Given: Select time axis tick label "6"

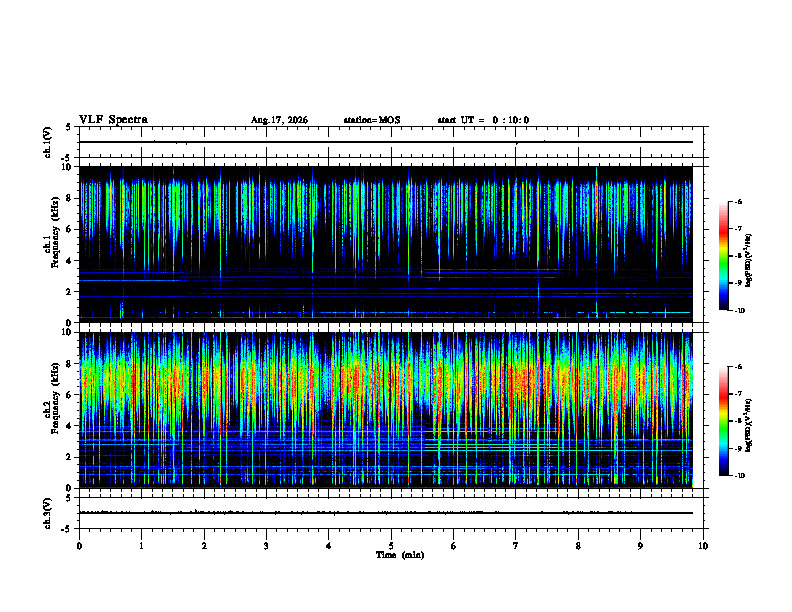Looking at the screenshot, I should (x=454, y=546).
